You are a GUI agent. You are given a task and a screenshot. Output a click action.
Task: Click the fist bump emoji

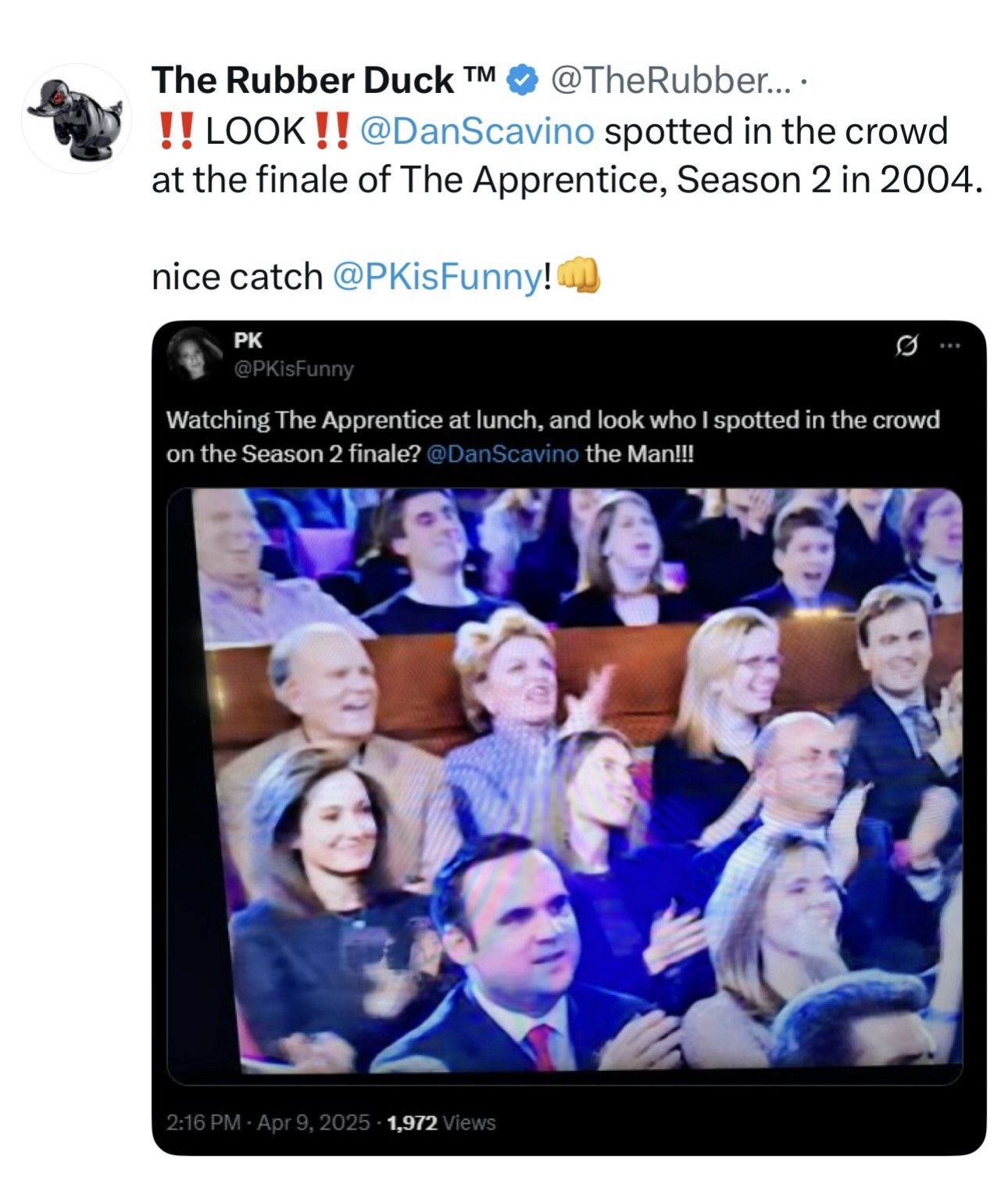[579, 276]
